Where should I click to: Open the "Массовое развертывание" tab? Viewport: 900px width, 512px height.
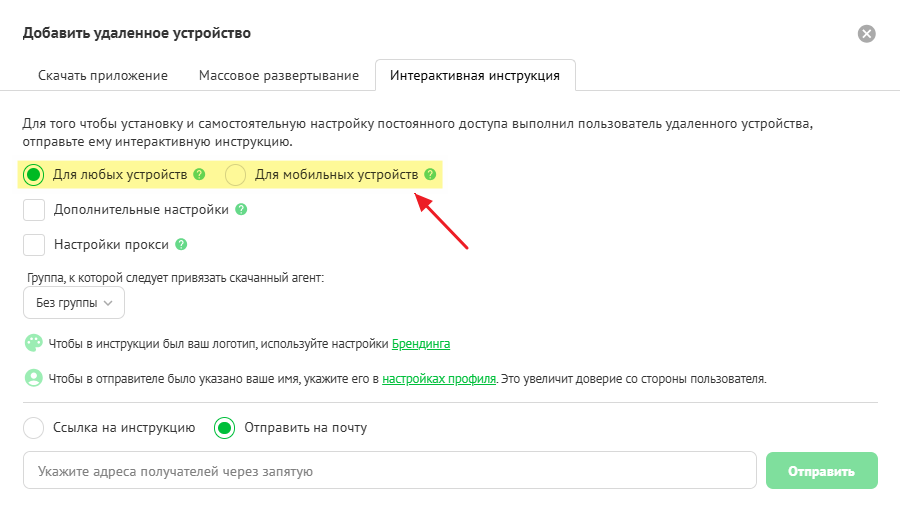click(279, 75)
